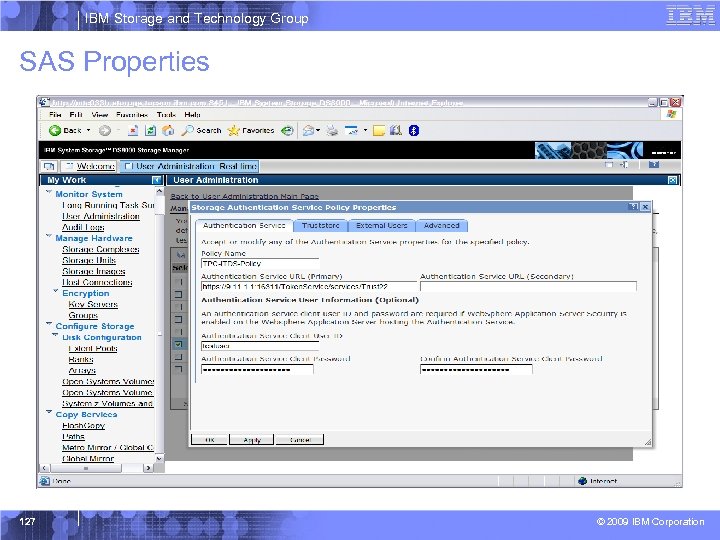This screenshot has height=540, width=720.
Task: Click the Research books toolbar icon
Action: [396, 130]
